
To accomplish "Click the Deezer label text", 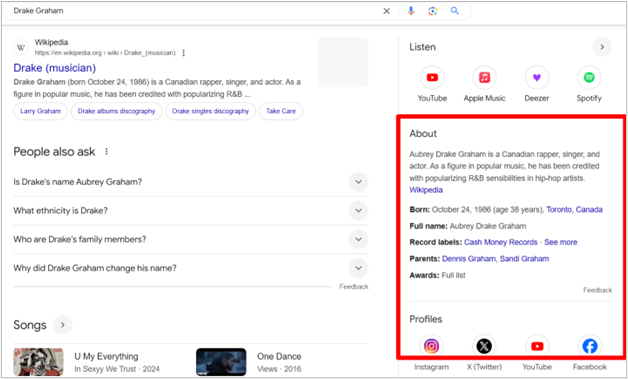I will 537,98.
